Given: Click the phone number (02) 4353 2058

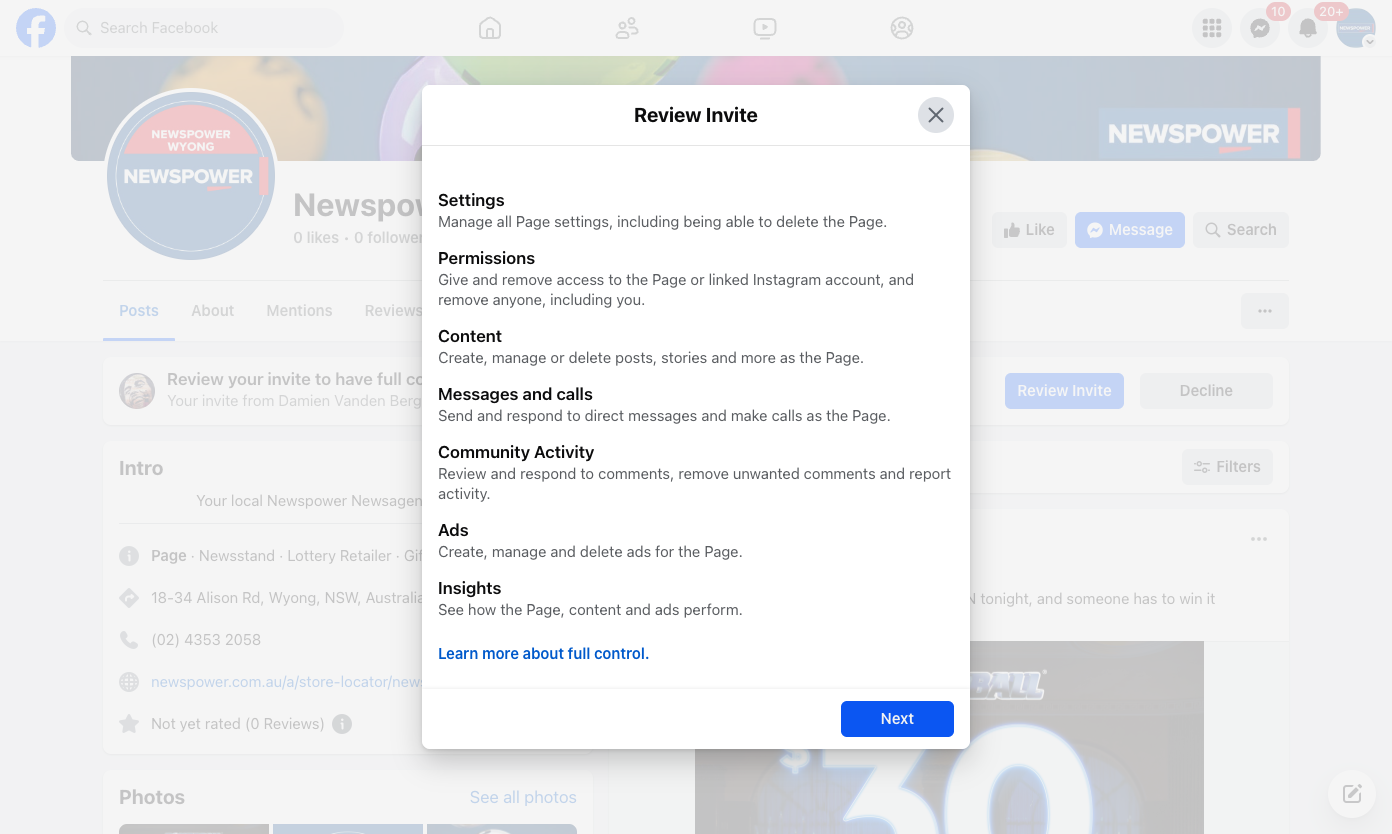Looking at the screenshot, I should pos(206,640).
